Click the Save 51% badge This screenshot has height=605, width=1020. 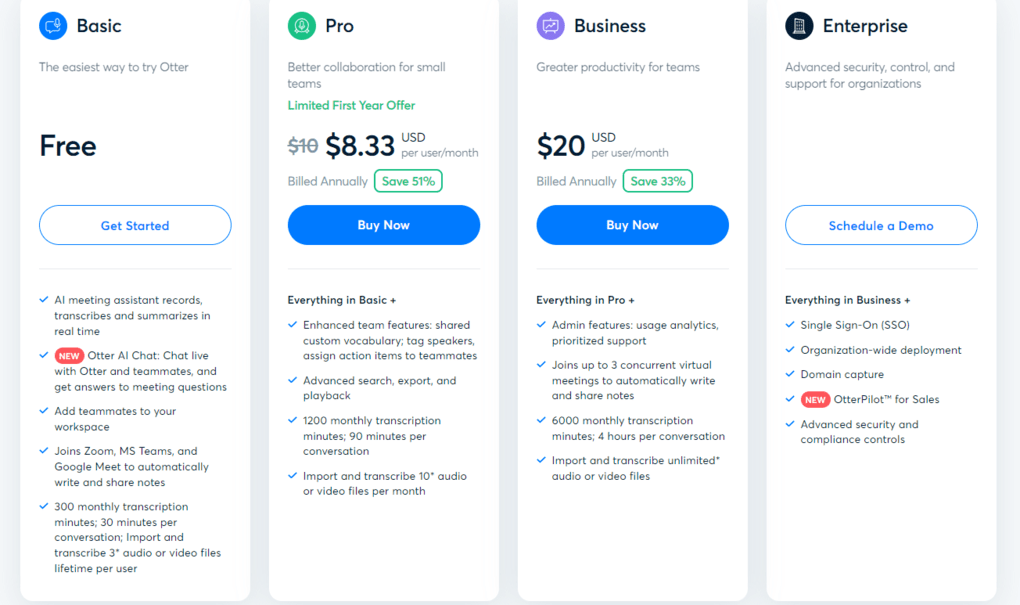tap(407, 181)
